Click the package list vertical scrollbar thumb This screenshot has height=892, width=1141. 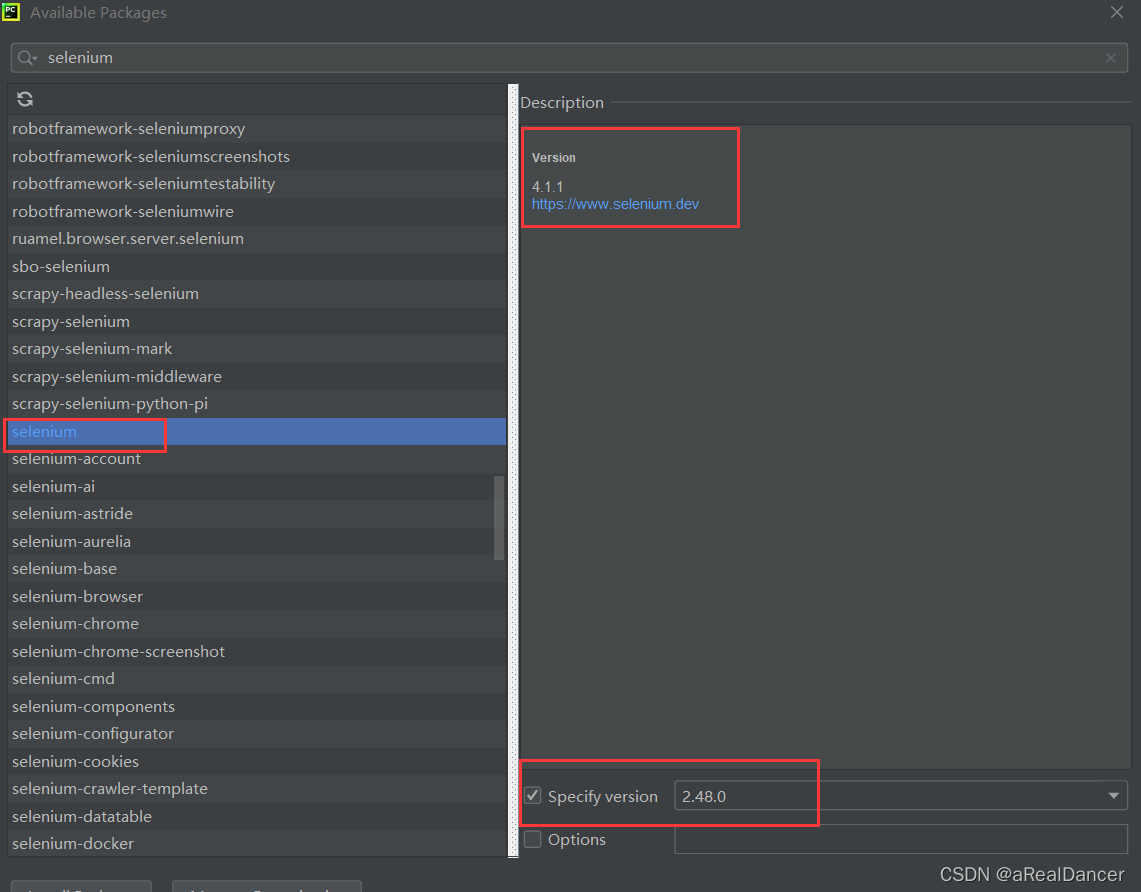pos(498,517)
